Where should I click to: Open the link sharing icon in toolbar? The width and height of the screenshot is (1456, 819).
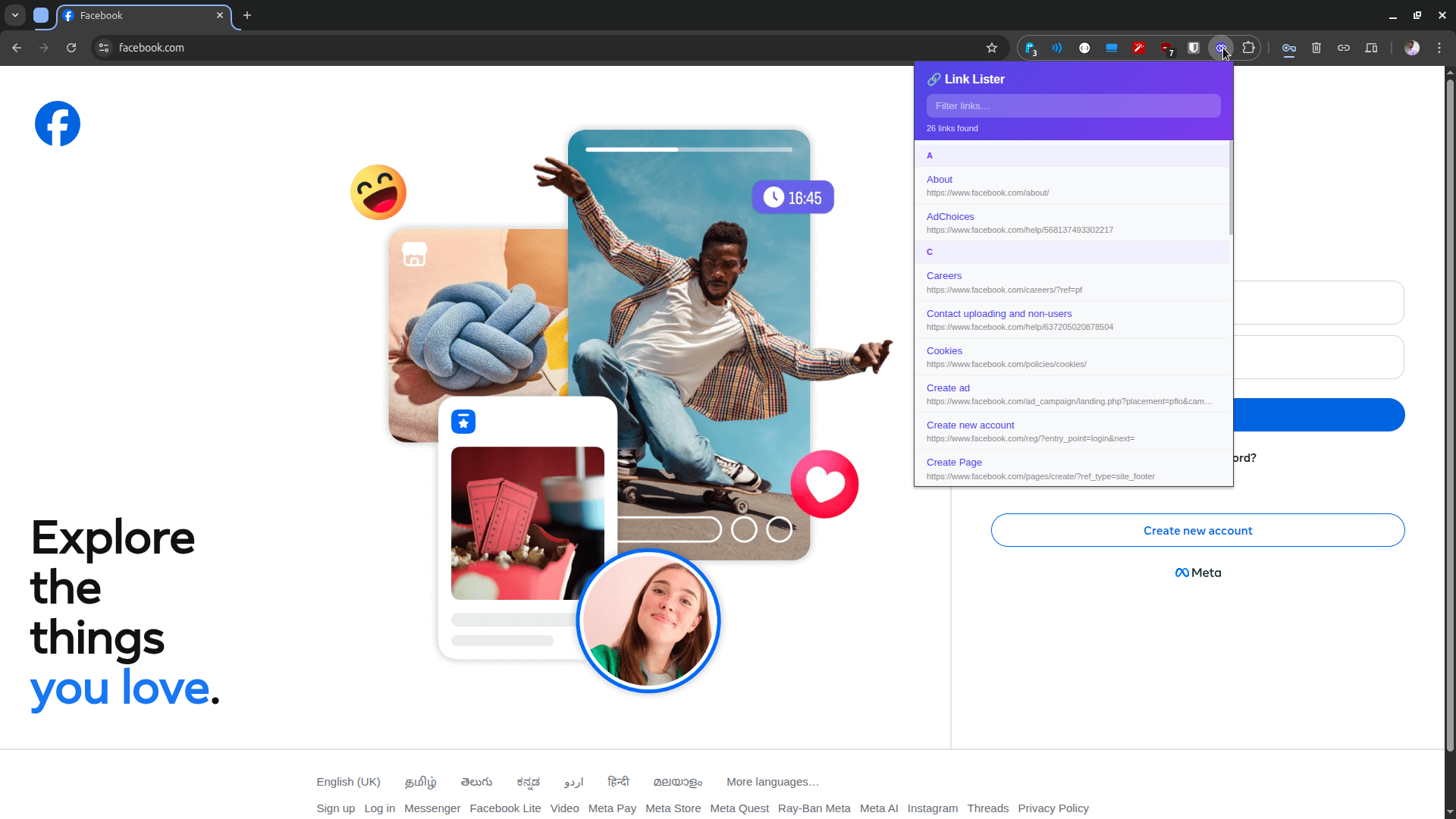[1343, 47]
